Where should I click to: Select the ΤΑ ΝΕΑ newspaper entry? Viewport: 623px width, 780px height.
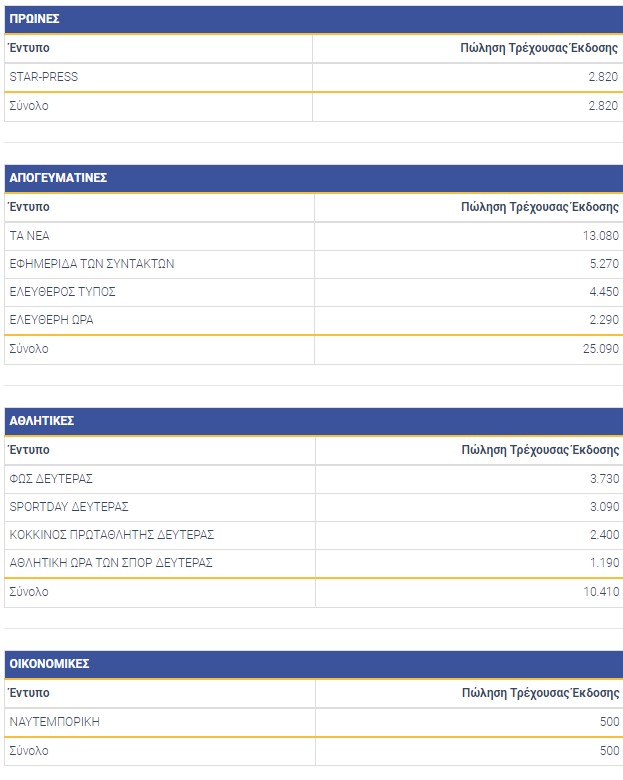[x=29, y=236]
